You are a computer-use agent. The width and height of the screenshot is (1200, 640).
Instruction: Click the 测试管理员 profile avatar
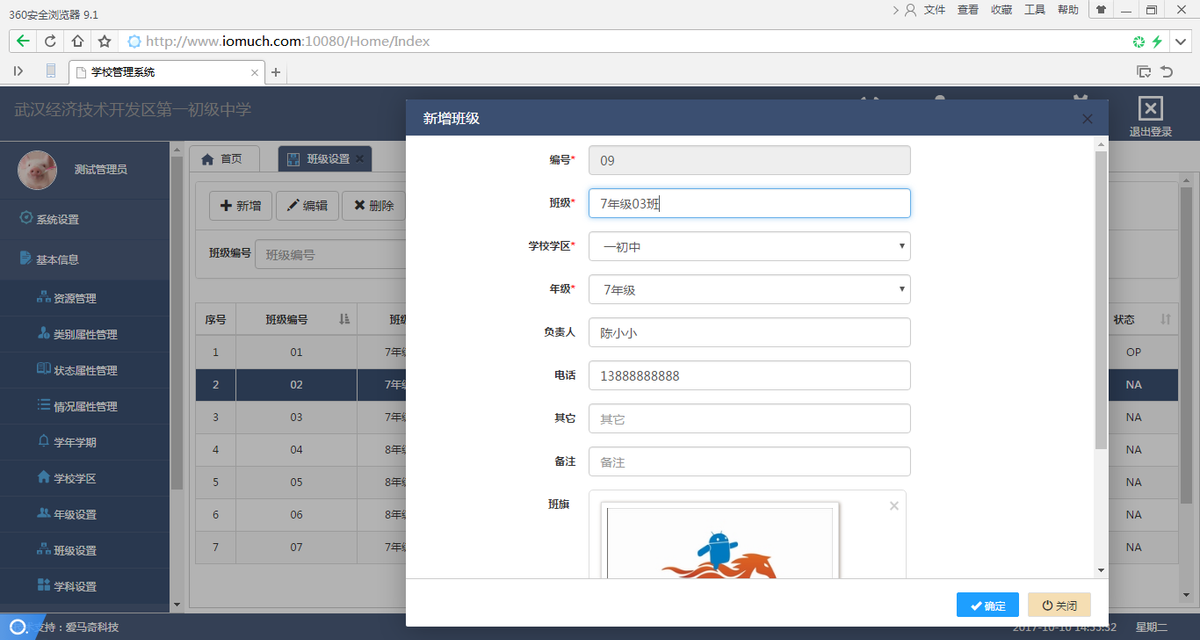pyautogui.click(x=37, y=169)
